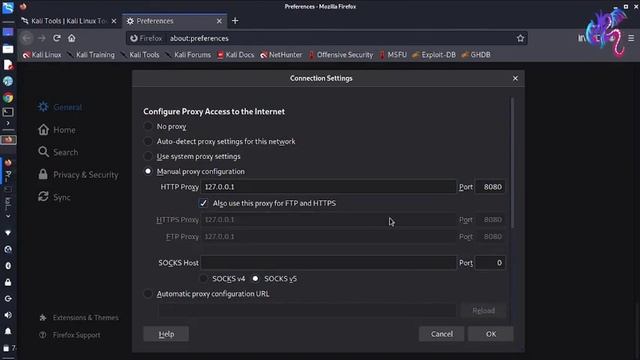Viewport: 640px width, 360px height.
Task: Open the terminal emulator in the dock
Action: click(x=8, y=112)
